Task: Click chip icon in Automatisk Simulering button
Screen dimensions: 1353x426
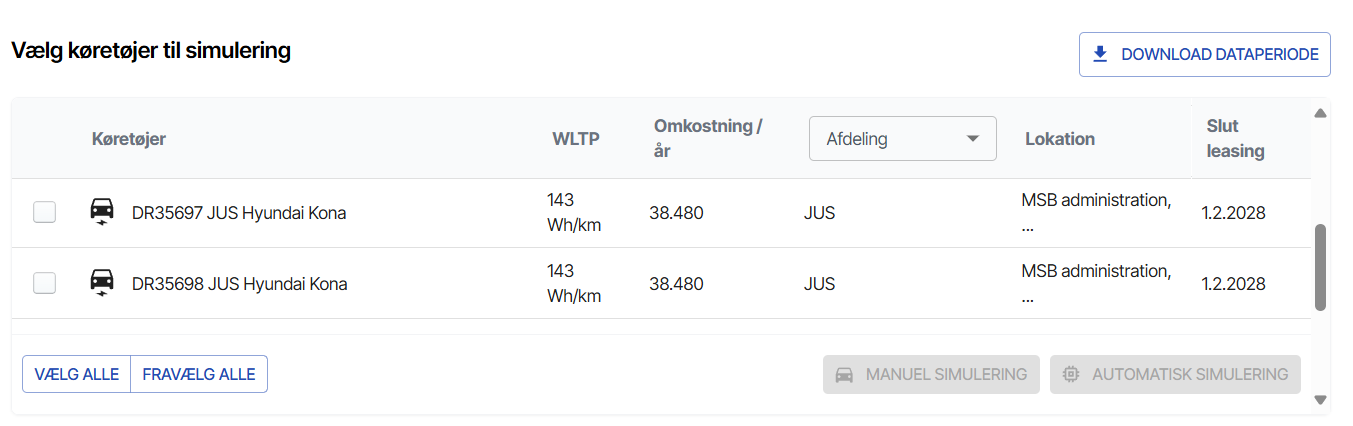Action: (1071, 374)
